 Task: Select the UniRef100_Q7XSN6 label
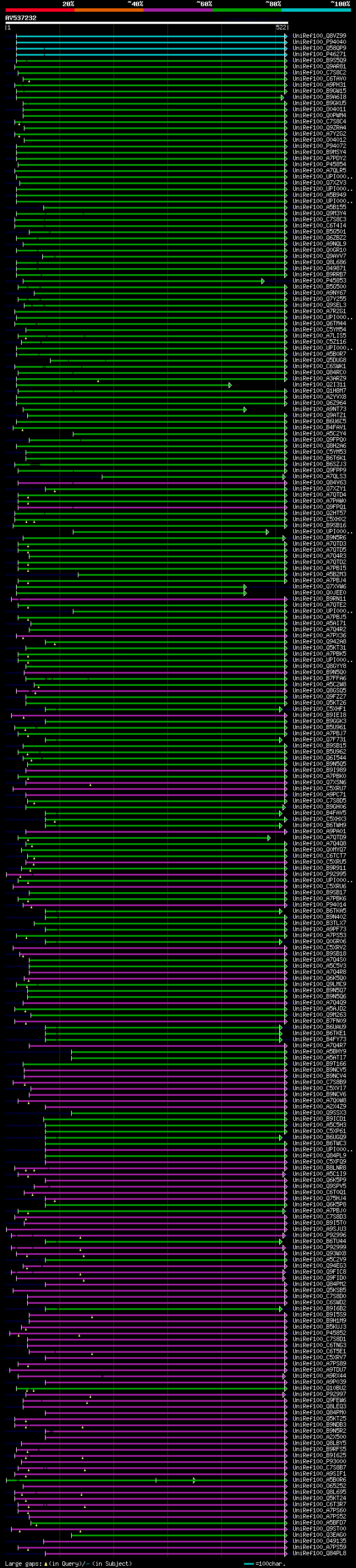pos(319,782)
